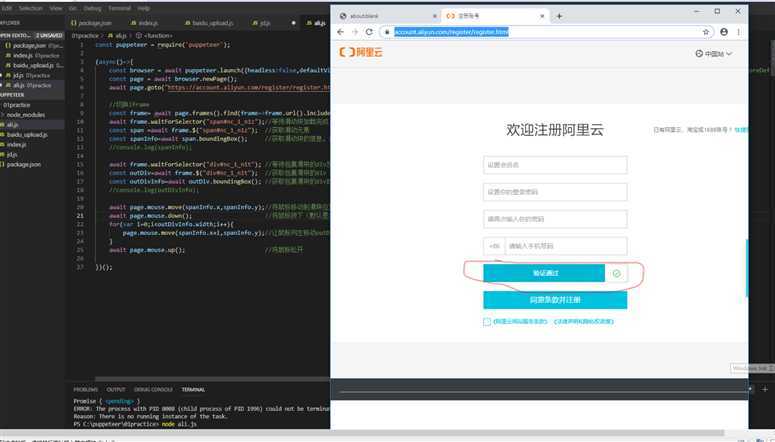
Task: Open the Help menu in VS Code
Action: tap(143, 8)
